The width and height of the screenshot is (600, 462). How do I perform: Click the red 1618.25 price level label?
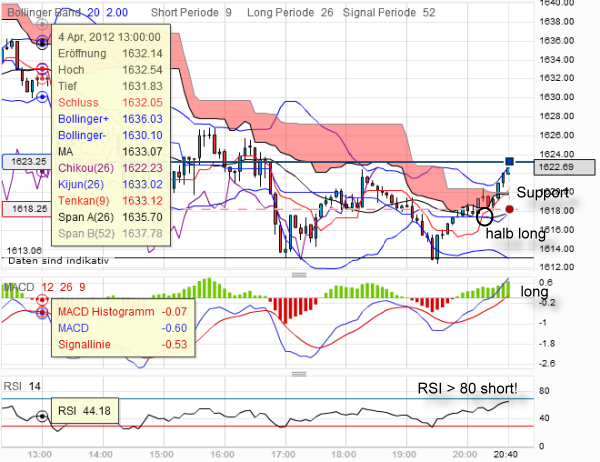(x=28, y=209)
